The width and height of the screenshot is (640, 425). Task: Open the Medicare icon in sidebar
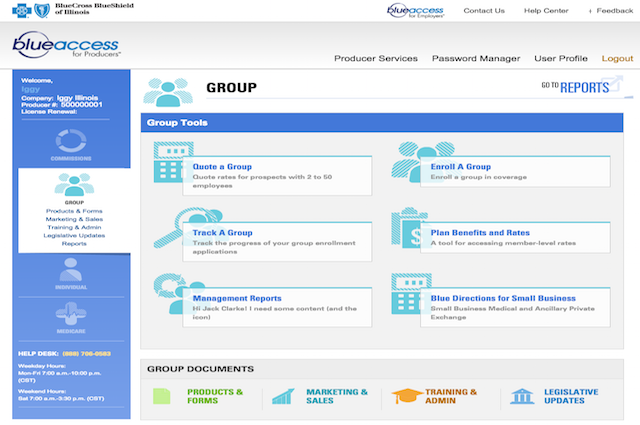pyautogui.click(x=71, y=316)
